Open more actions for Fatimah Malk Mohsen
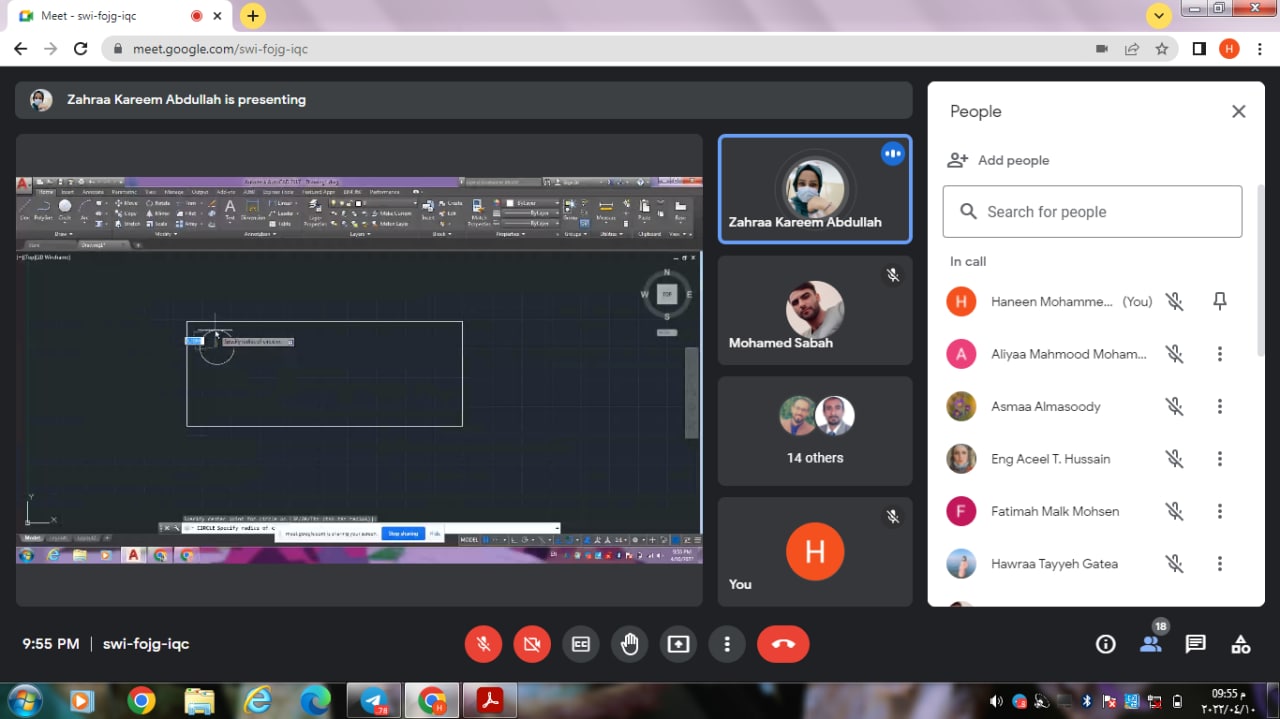Image resolution: width=1280 pixels, height=719 pixels. click(x=1219, y=511)
